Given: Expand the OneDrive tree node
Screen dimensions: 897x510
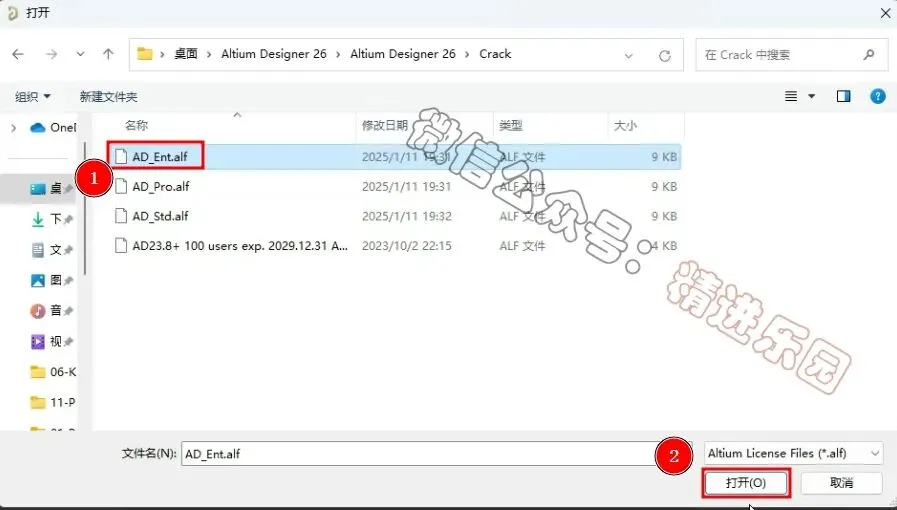Looking at the screenshot, I should tap(14, 128).
